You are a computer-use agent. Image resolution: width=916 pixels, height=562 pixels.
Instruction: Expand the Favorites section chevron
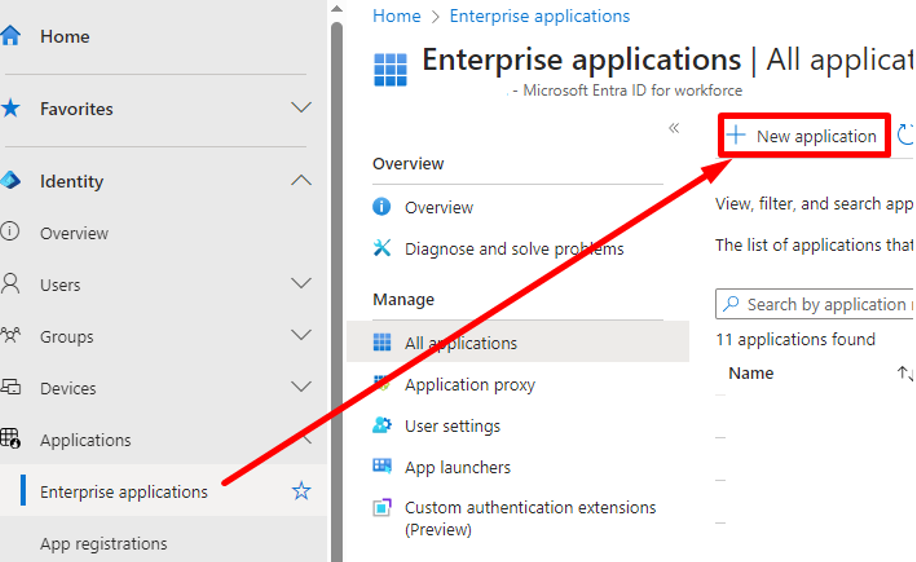click(301, 108)
